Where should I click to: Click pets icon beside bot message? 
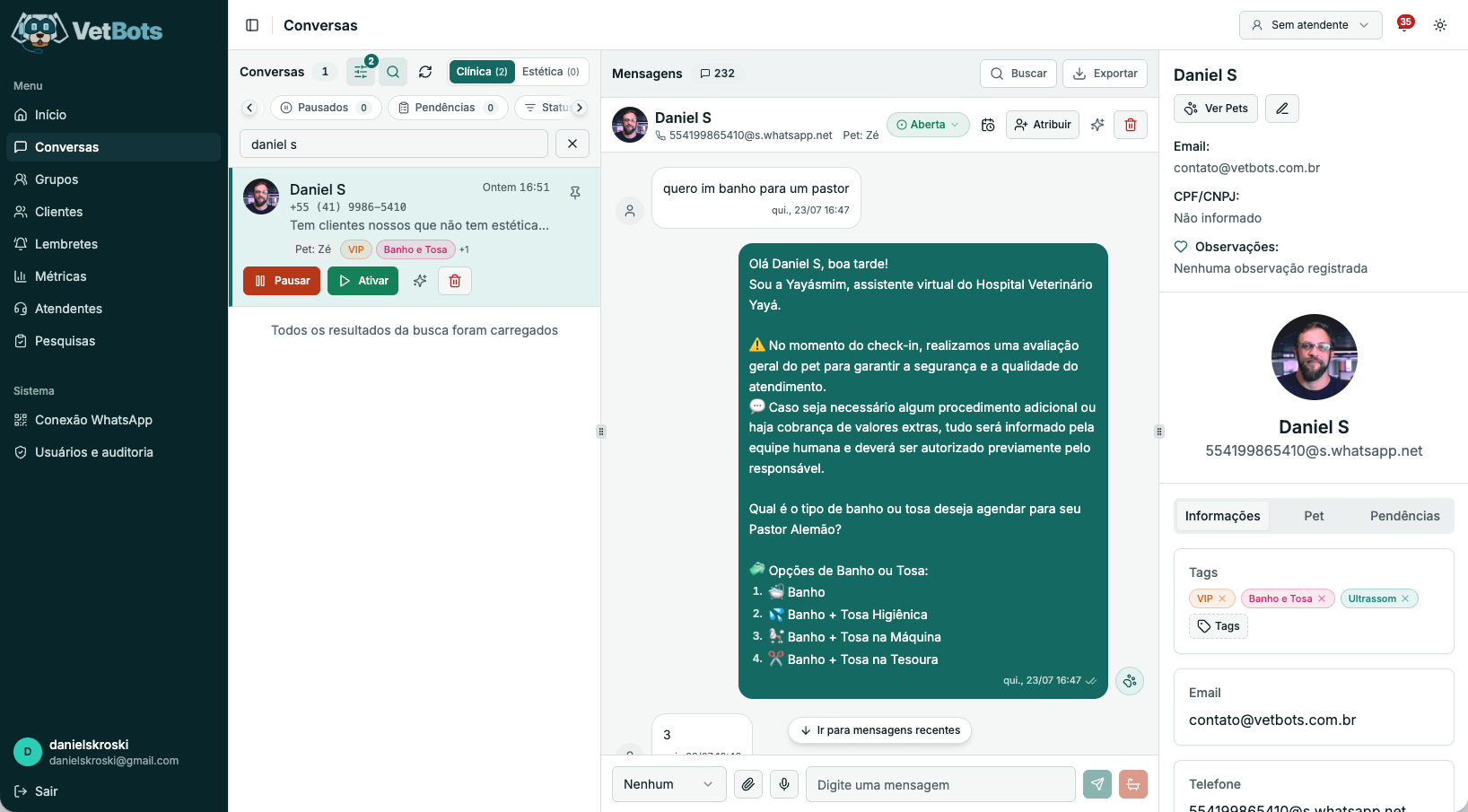click(1130, 681)
